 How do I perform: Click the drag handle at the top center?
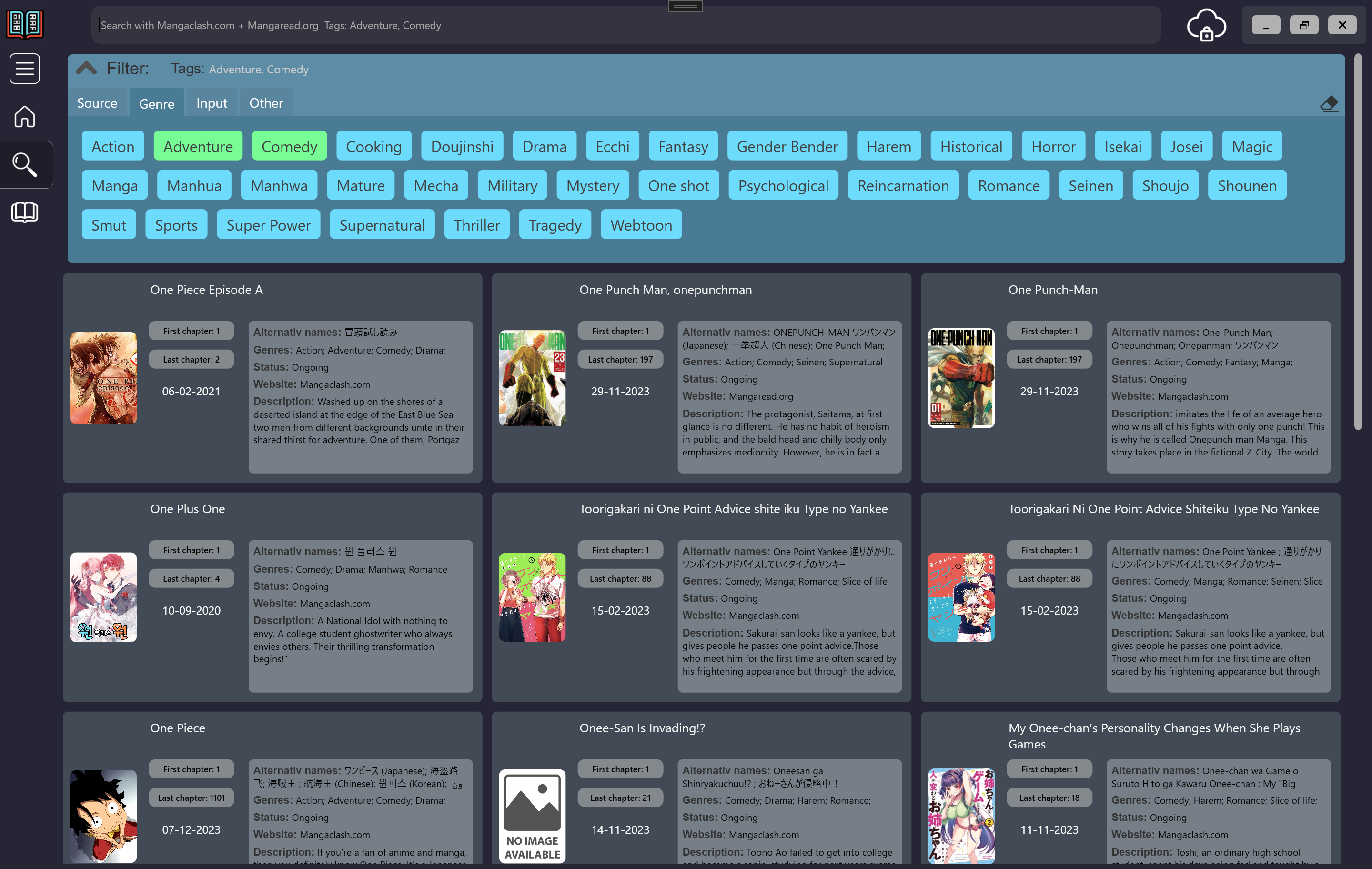point(685,6)
